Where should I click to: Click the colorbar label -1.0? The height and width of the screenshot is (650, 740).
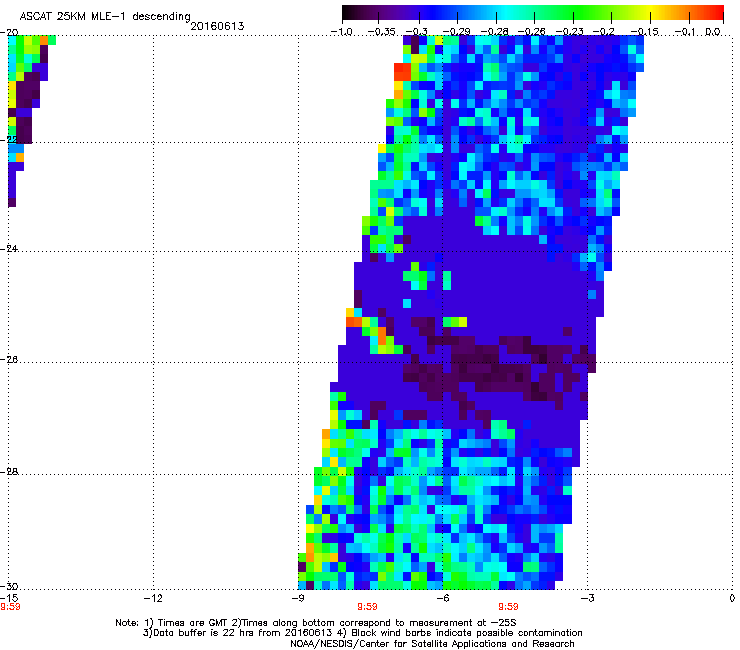coord(341,32)
